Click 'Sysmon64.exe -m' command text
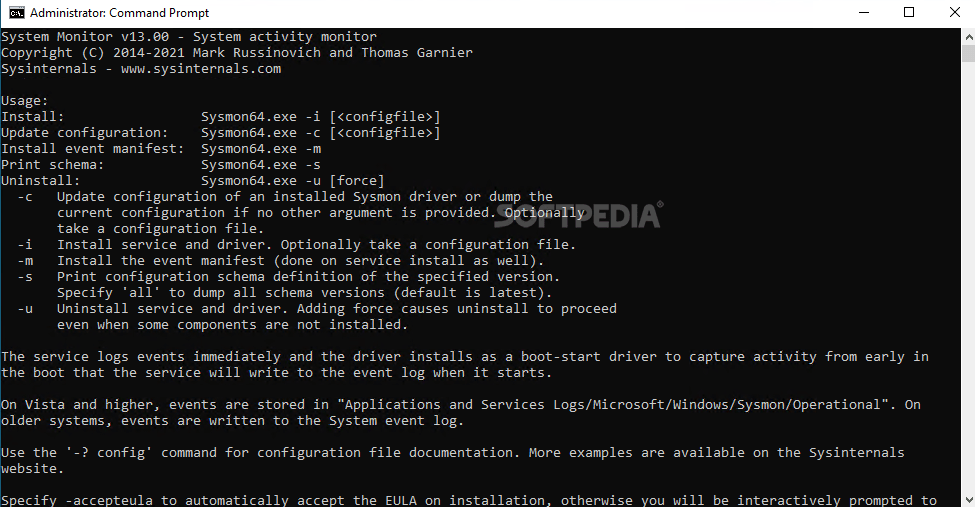Viewport: 975px width, 507px height. pos(261,149)
